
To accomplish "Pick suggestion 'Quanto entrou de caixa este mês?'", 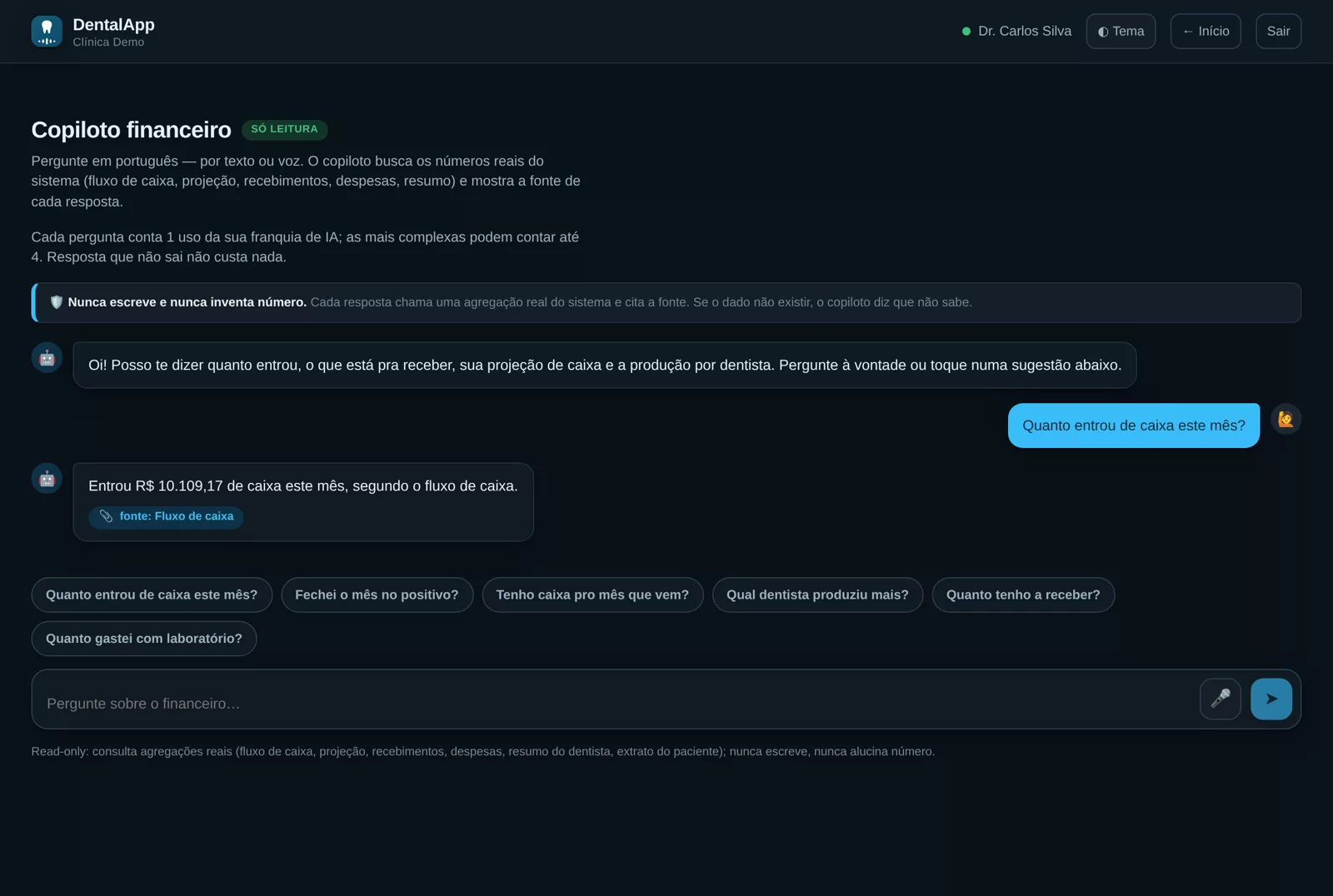I will tap(152, 595).
